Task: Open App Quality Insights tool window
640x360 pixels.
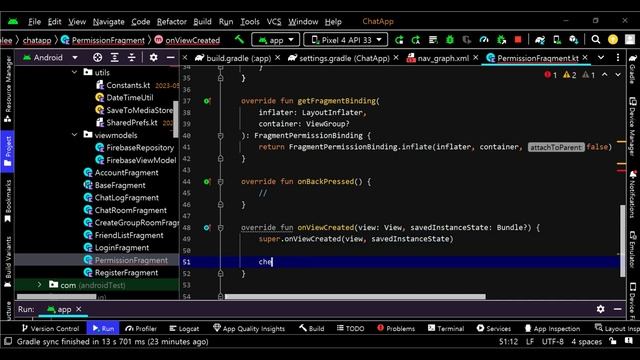Action: pos(249,328)
